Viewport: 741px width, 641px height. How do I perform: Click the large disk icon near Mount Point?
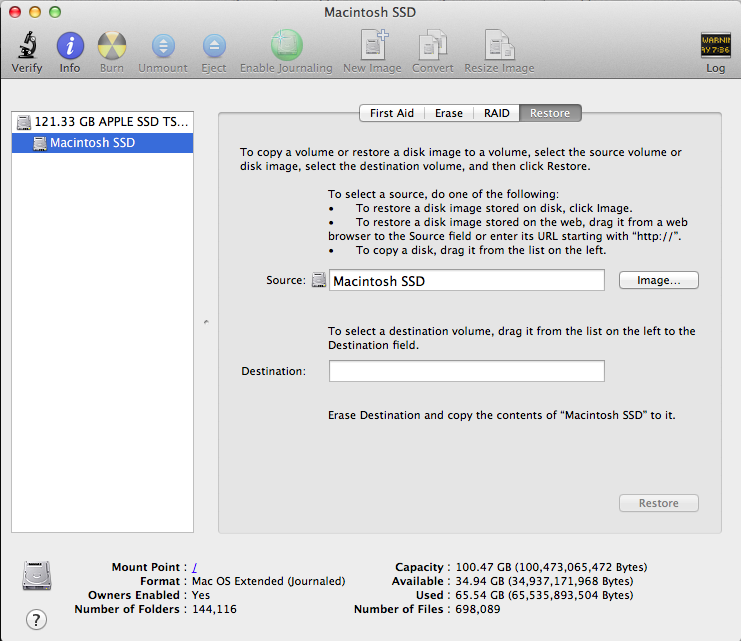pos(37,575)
